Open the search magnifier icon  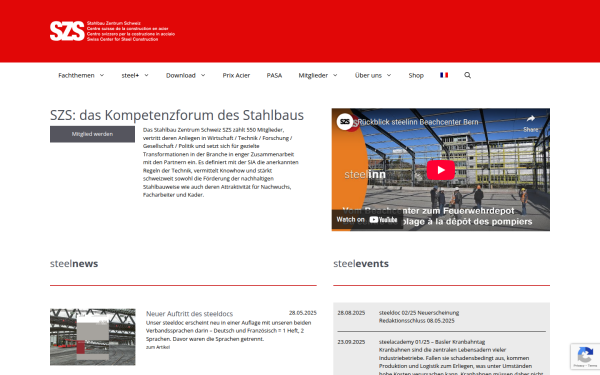[467, 75]
